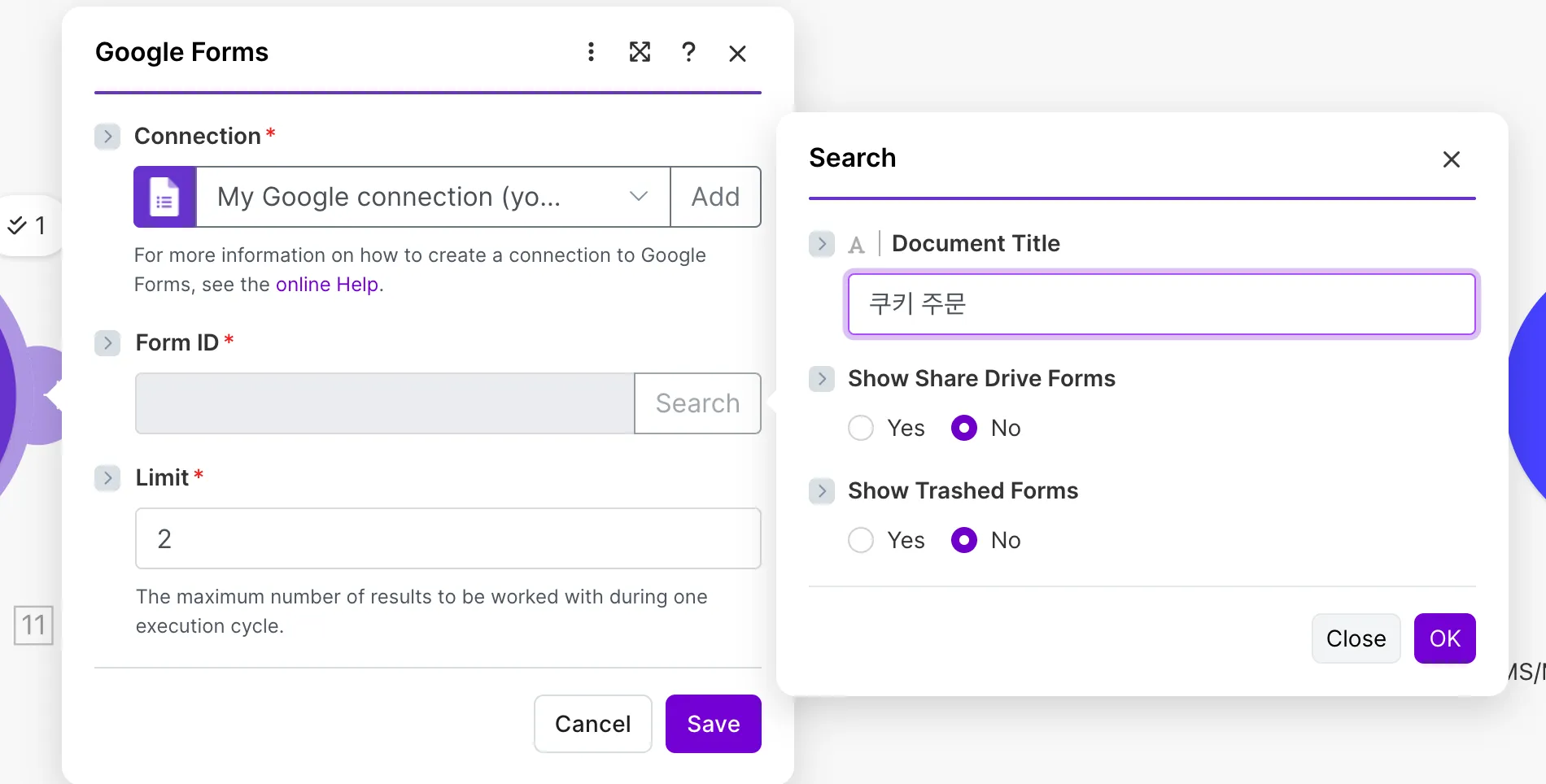Viewport: 1546px width, 784px height.
Task: Open help with the question mark icon
Action: coord(688,53)
